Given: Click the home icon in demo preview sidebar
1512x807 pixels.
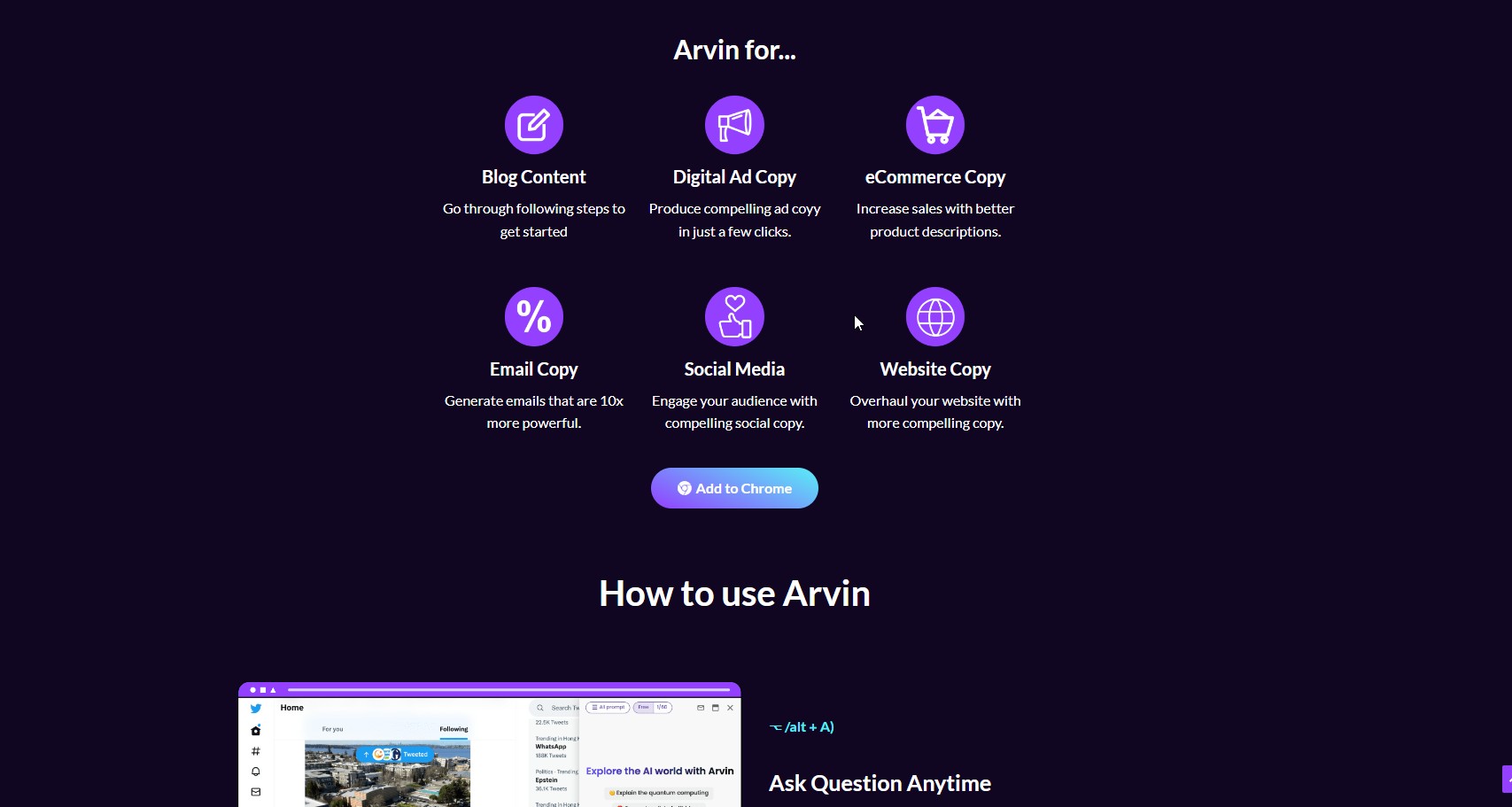Looking at the screenshot, I should click(x=256, y=730).
